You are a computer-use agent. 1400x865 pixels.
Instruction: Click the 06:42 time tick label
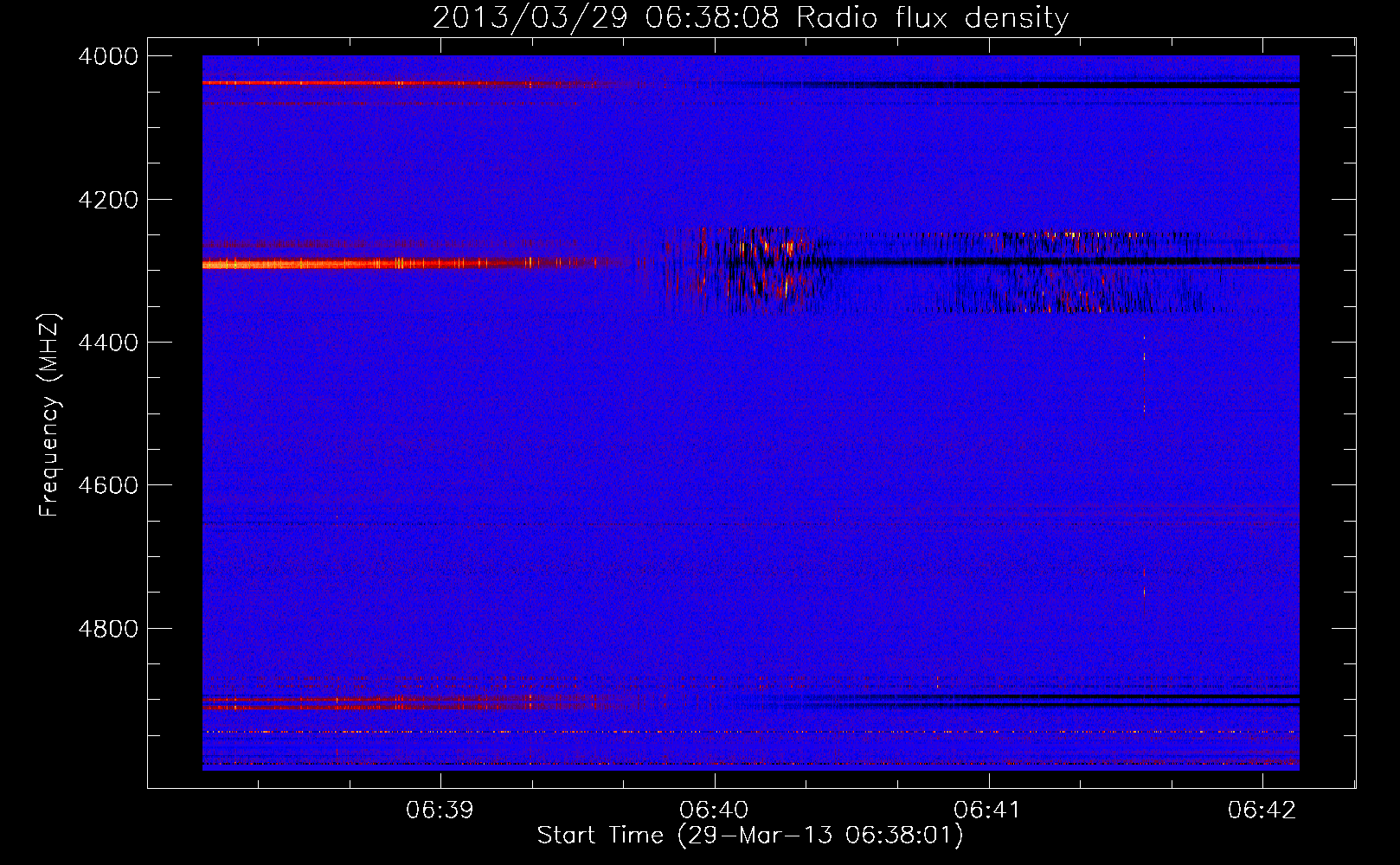(1262, 810)
